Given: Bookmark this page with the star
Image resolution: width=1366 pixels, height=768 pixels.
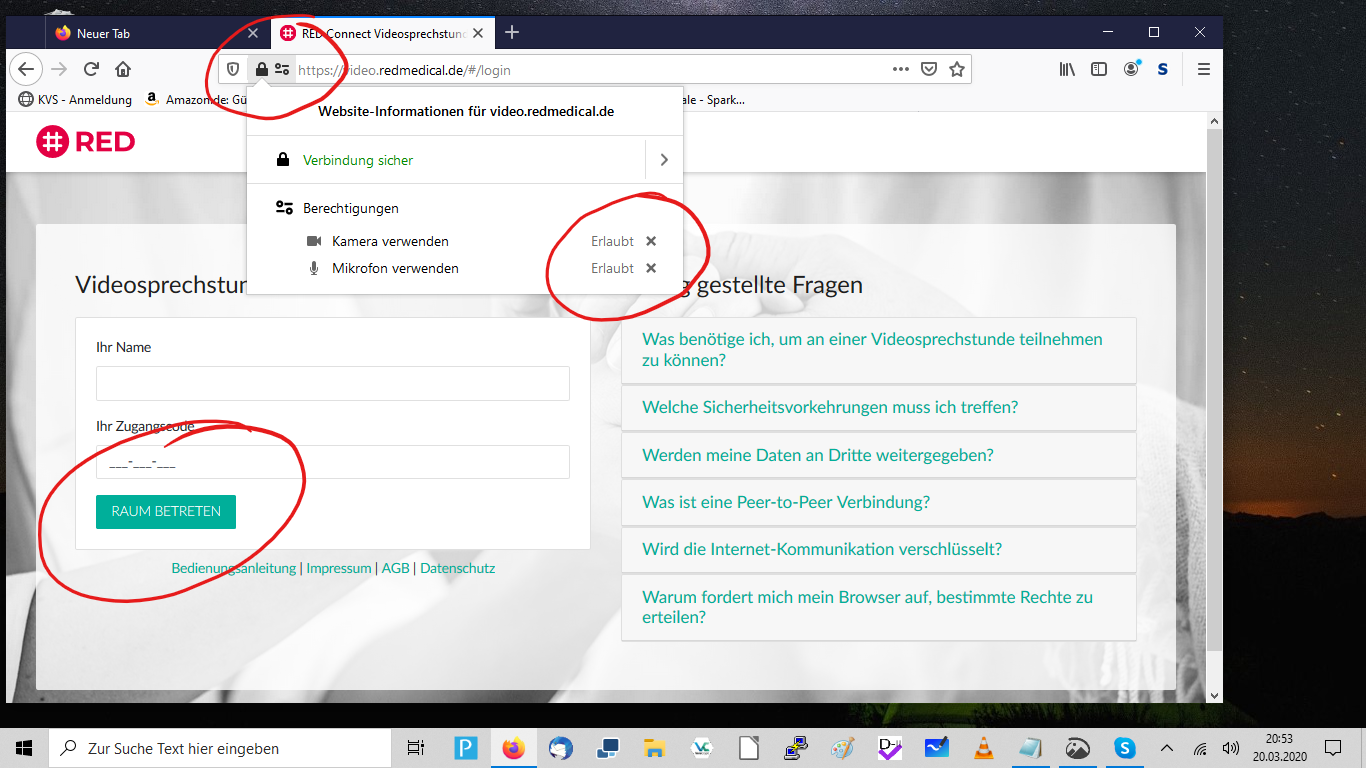Looking at the screenshot, I should click(x=956, y=69).
